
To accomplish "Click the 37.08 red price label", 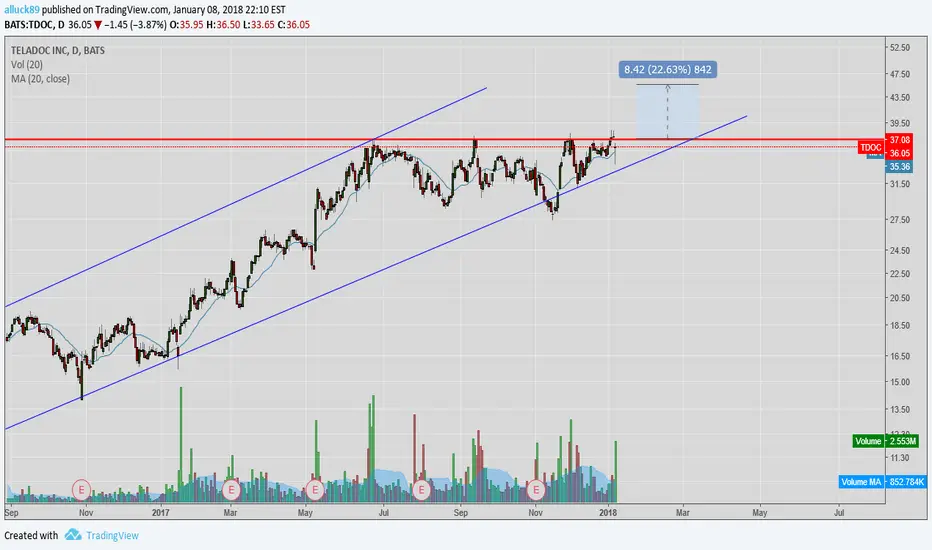I will pyautogui.click(x=899, y=140).
